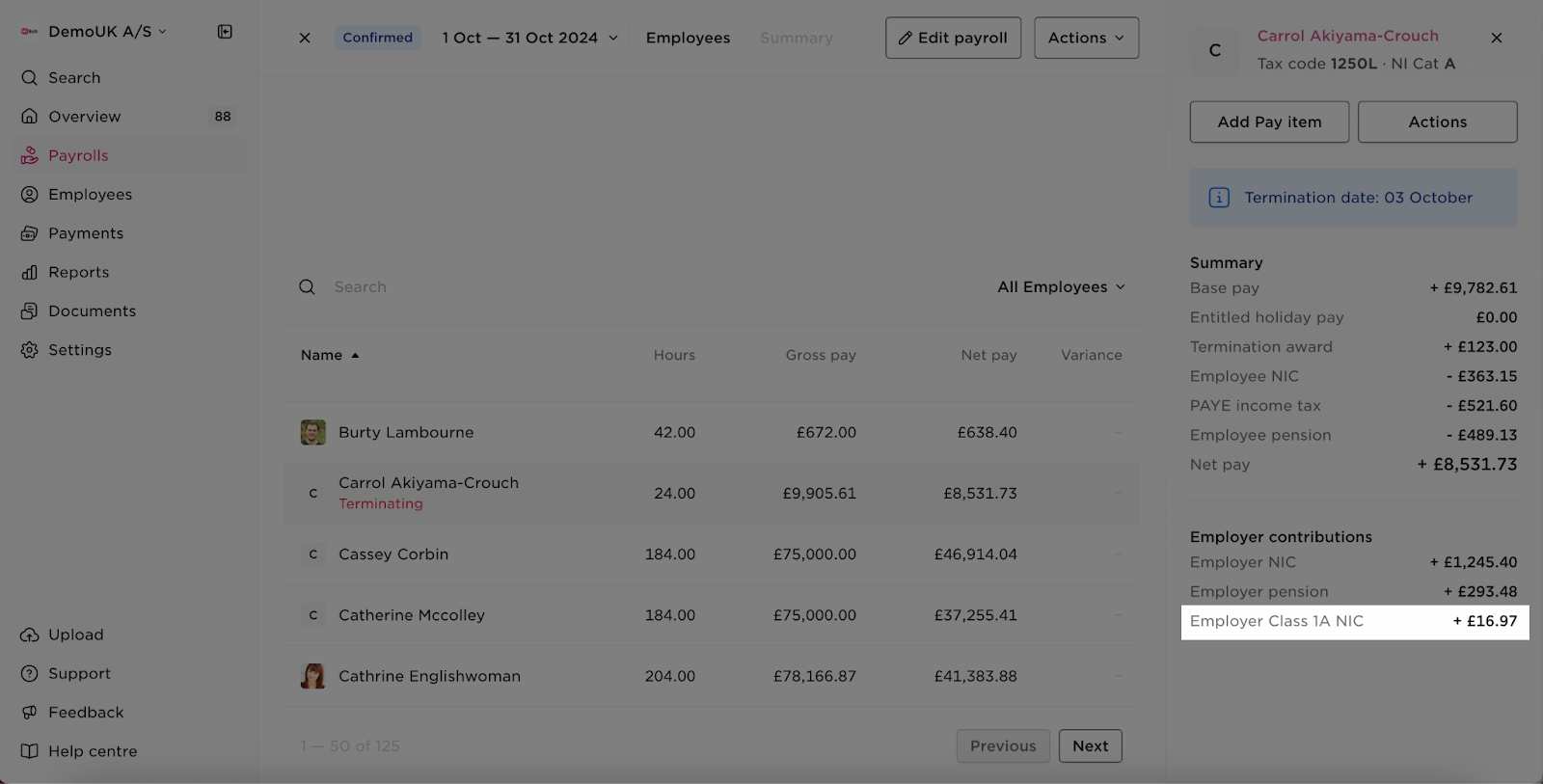Image resolution: width=1543 pixels, height=784 pixels.
Task: Open Payments in the sidebar
Action: pyautogui.click(x=86, y=233)
